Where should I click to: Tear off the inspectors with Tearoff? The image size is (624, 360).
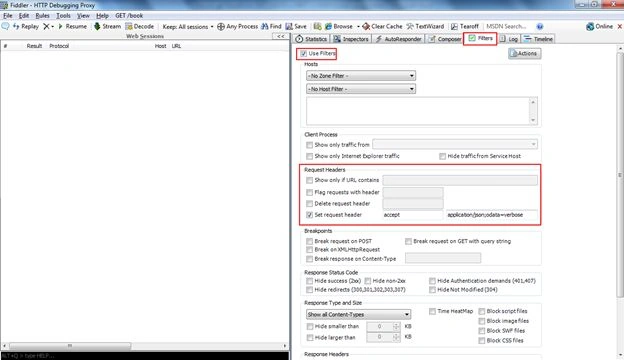[465, 26]
